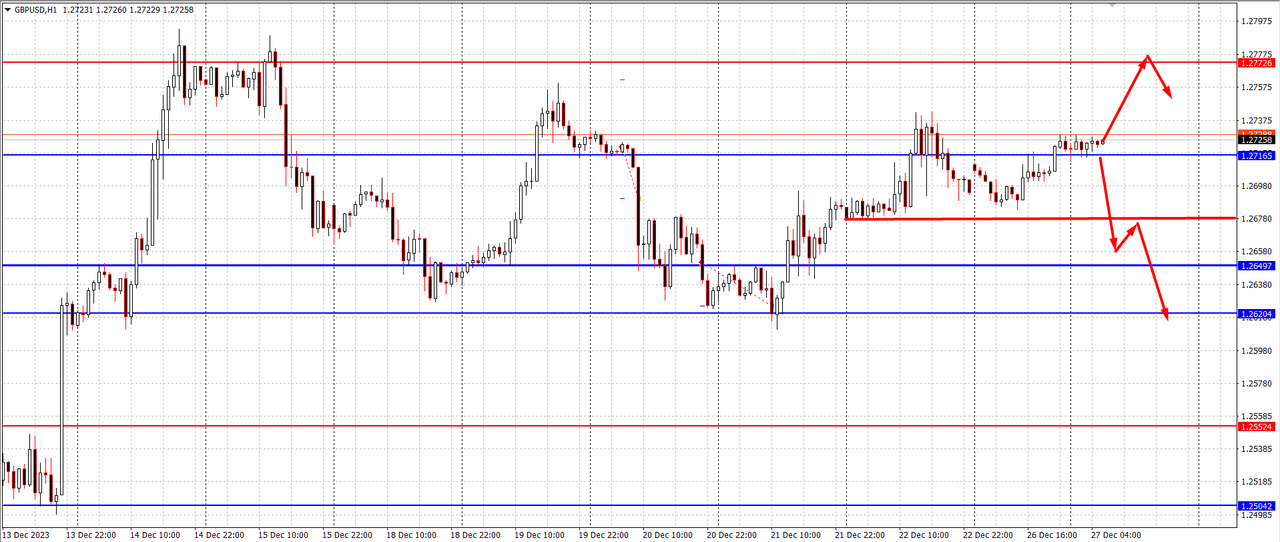This screenshot has height=542, width=1280.
Task: Click the 18 Dec 10:00 time label
Action: [411, 535]
